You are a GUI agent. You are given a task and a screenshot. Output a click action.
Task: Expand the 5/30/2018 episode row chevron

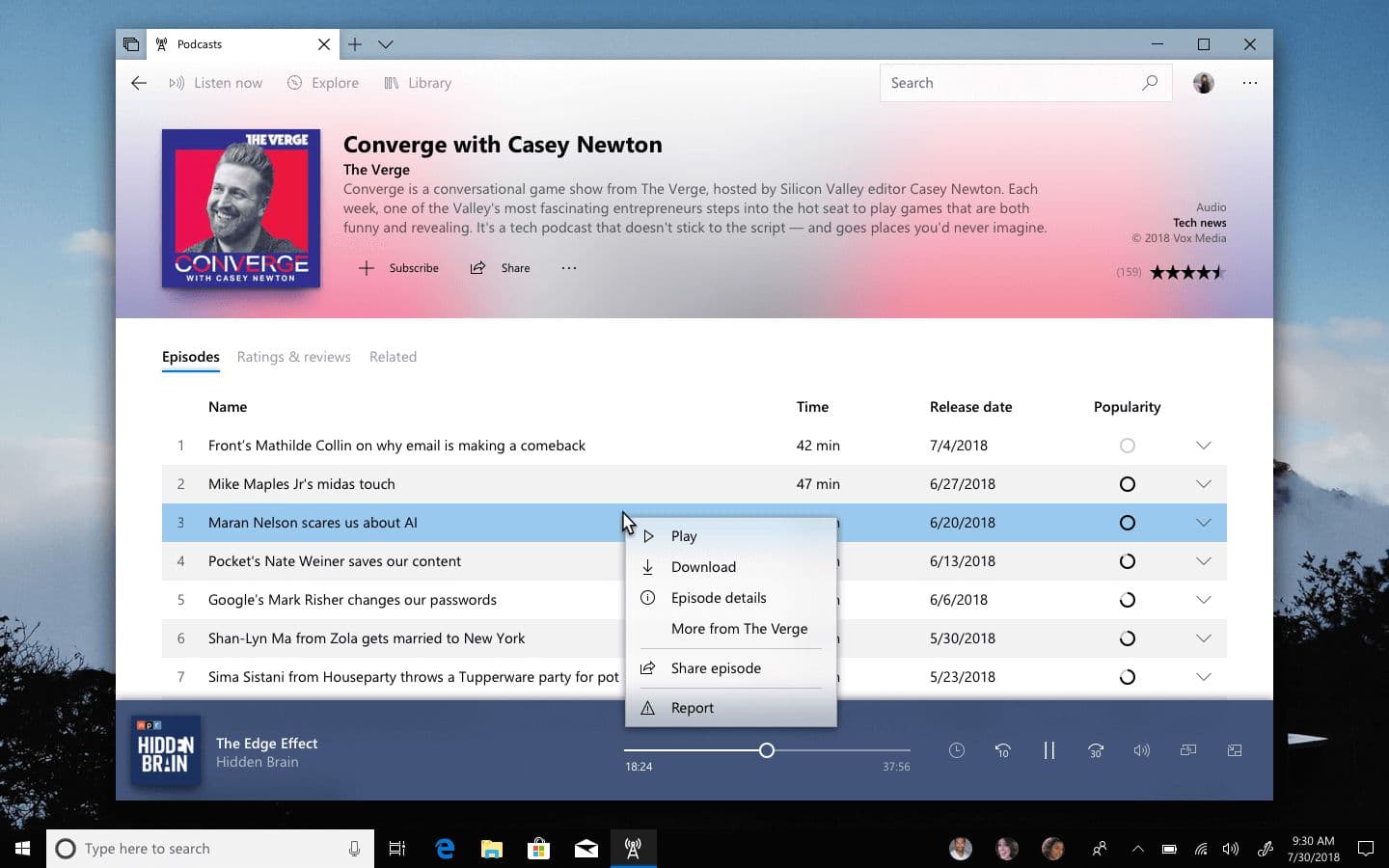coord(1204,638)
